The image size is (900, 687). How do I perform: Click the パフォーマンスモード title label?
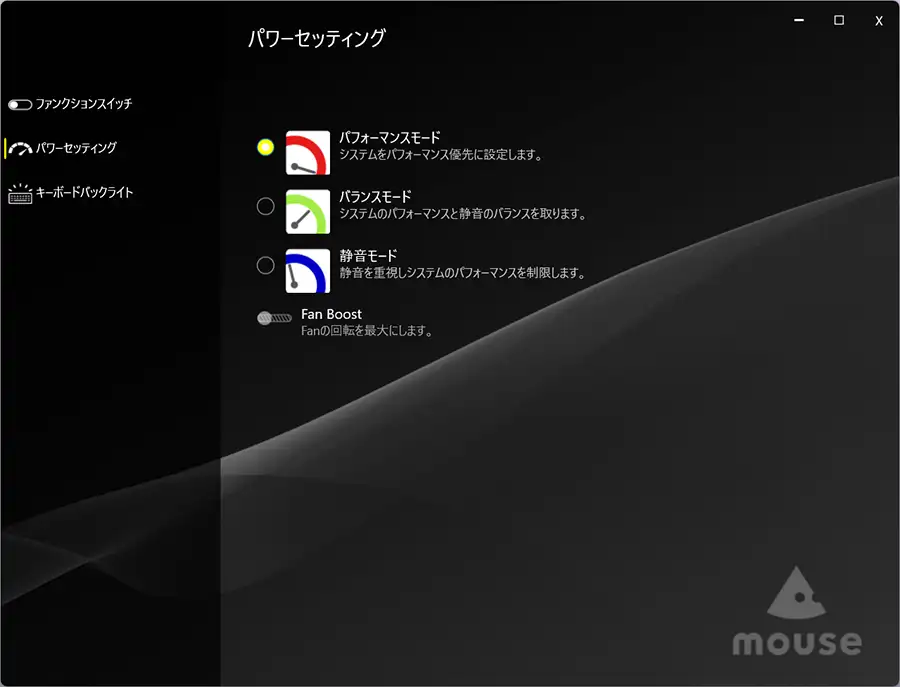[390, 138]
